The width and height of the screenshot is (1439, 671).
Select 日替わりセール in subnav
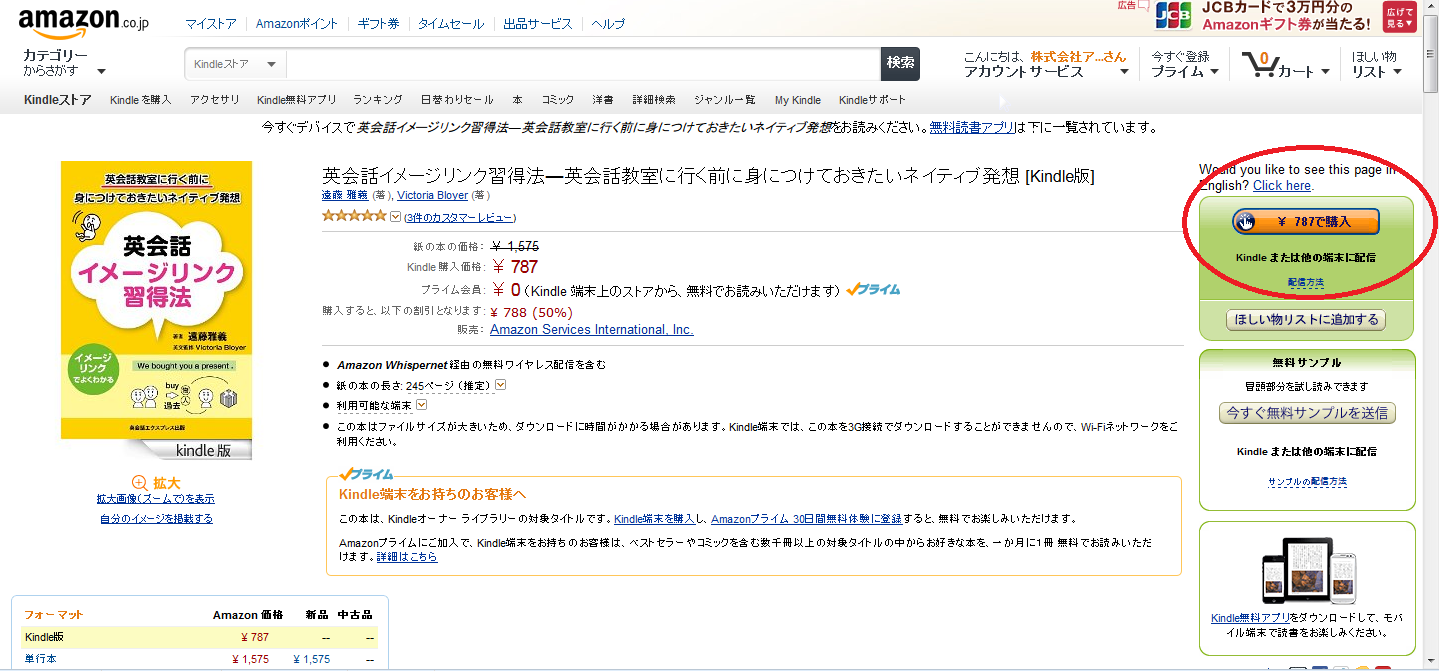[x=457, y=100]
